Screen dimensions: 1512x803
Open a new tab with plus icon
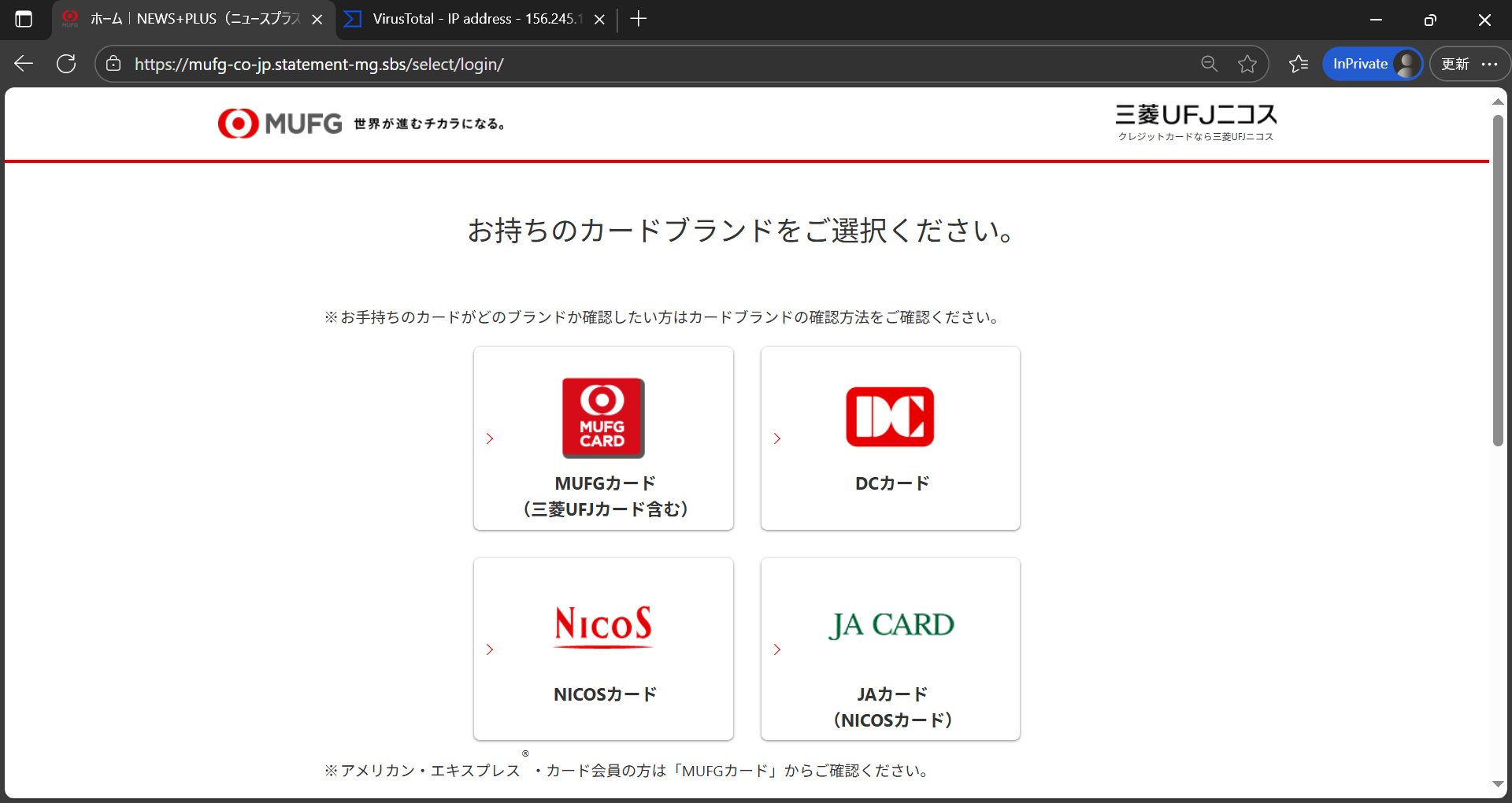639,19
